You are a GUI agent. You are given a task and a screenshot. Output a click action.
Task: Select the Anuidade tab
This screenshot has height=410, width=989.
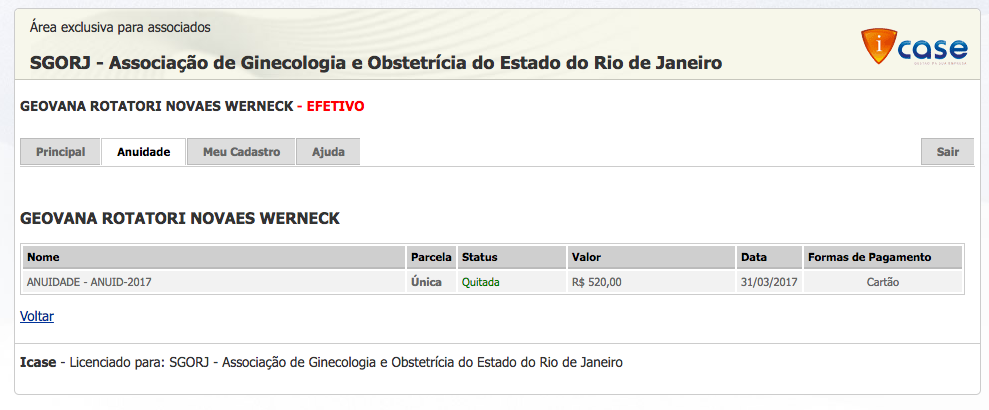[143, 152]
